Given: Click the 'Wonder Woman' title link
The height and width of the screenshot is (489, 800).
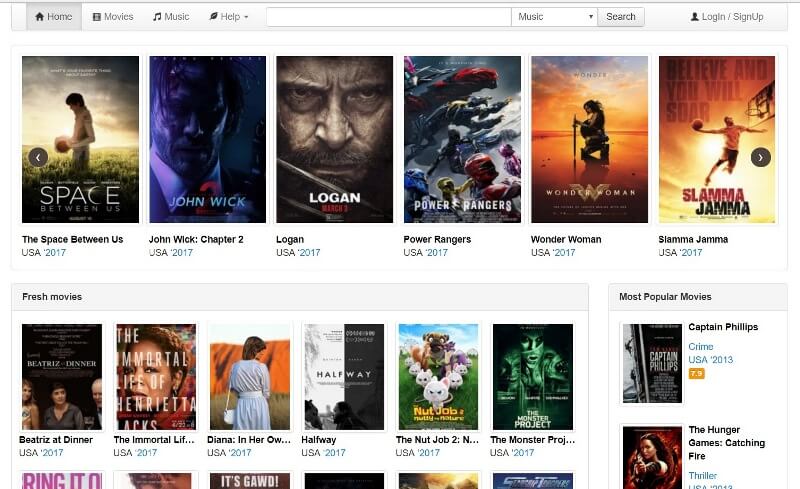Looking at the screenshot, I should (566, 239).
